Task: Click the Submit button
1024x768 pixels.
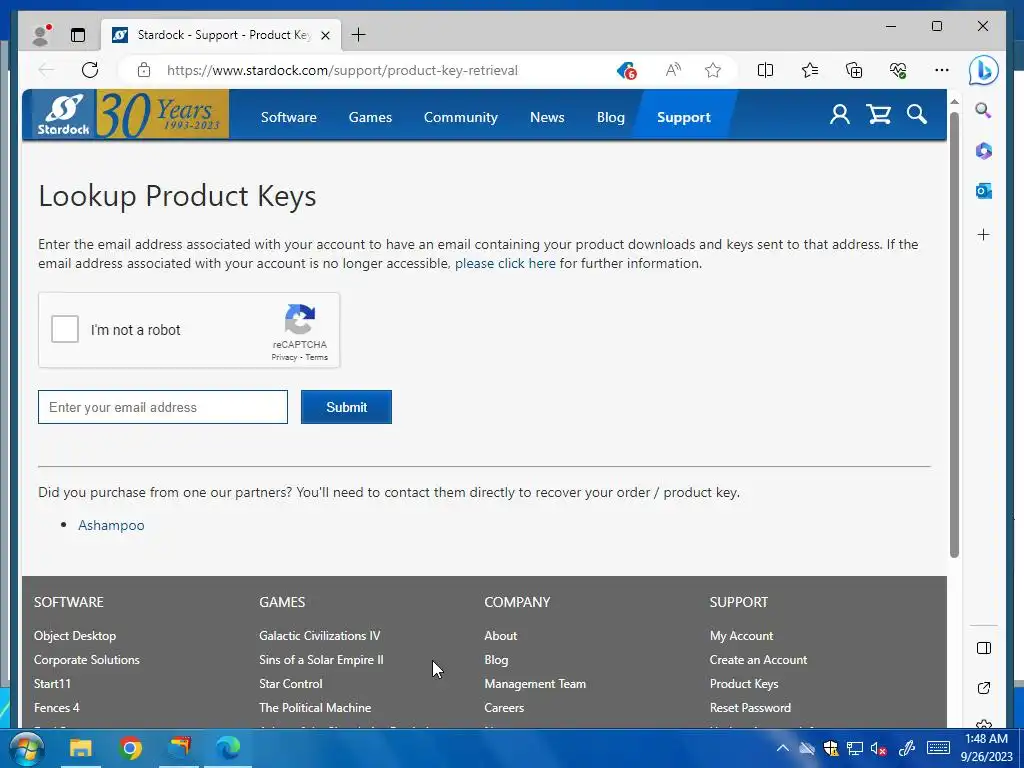Action: pos(346,407)
